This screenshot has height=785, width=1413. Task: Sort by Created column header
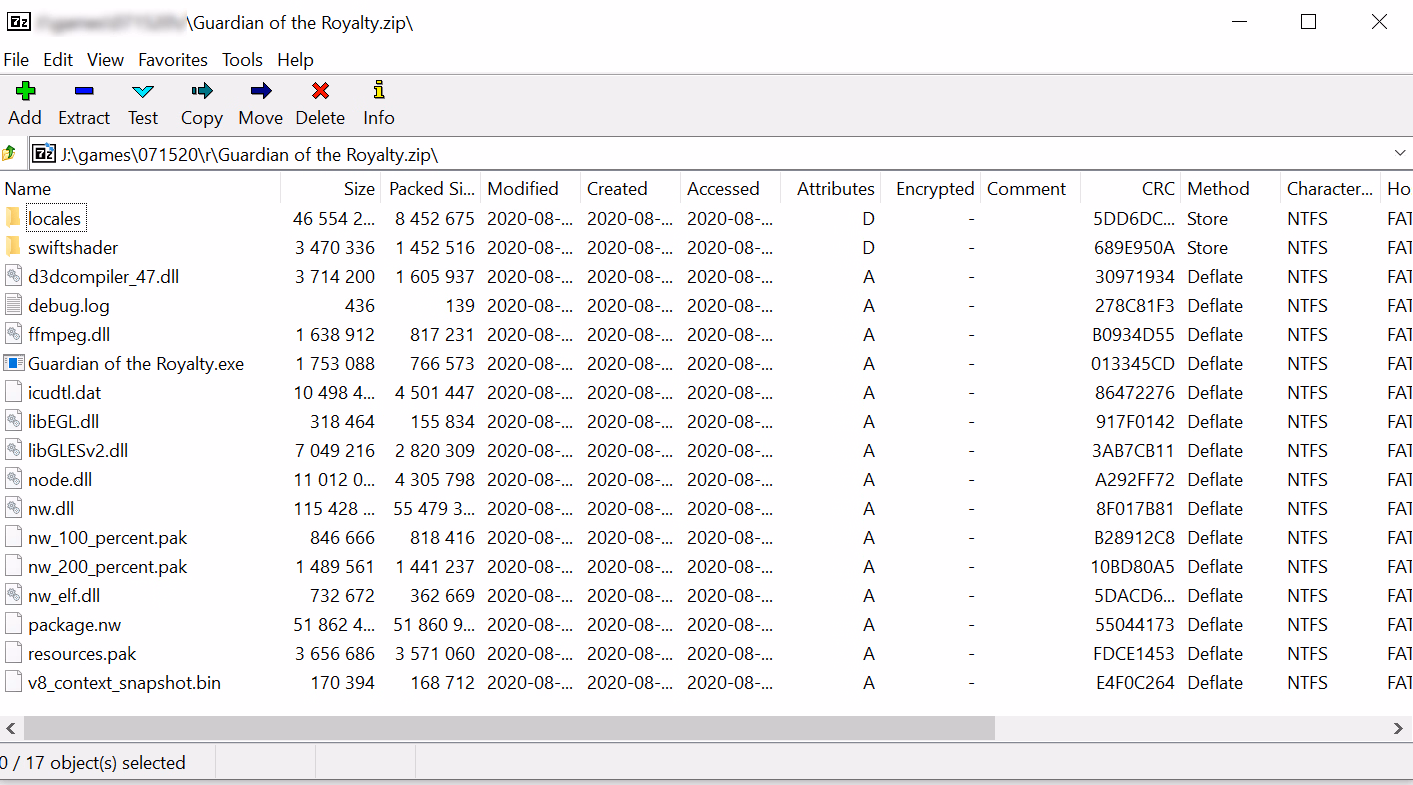pos(630,188)
